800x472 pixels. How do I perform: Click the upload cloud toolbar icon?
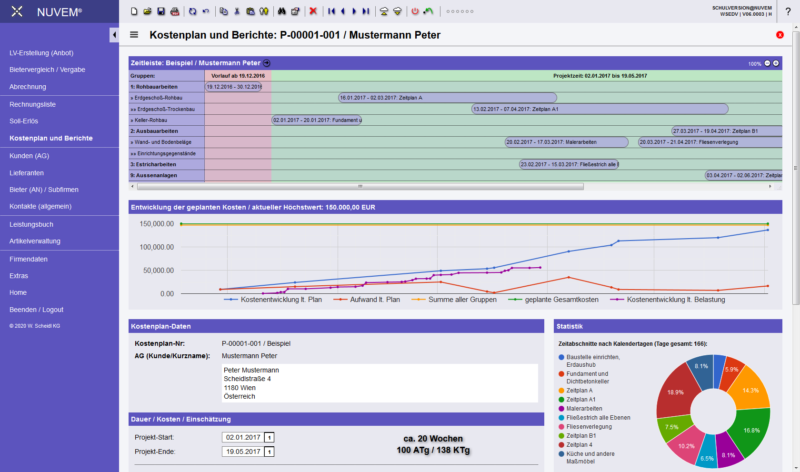[384, 11]
